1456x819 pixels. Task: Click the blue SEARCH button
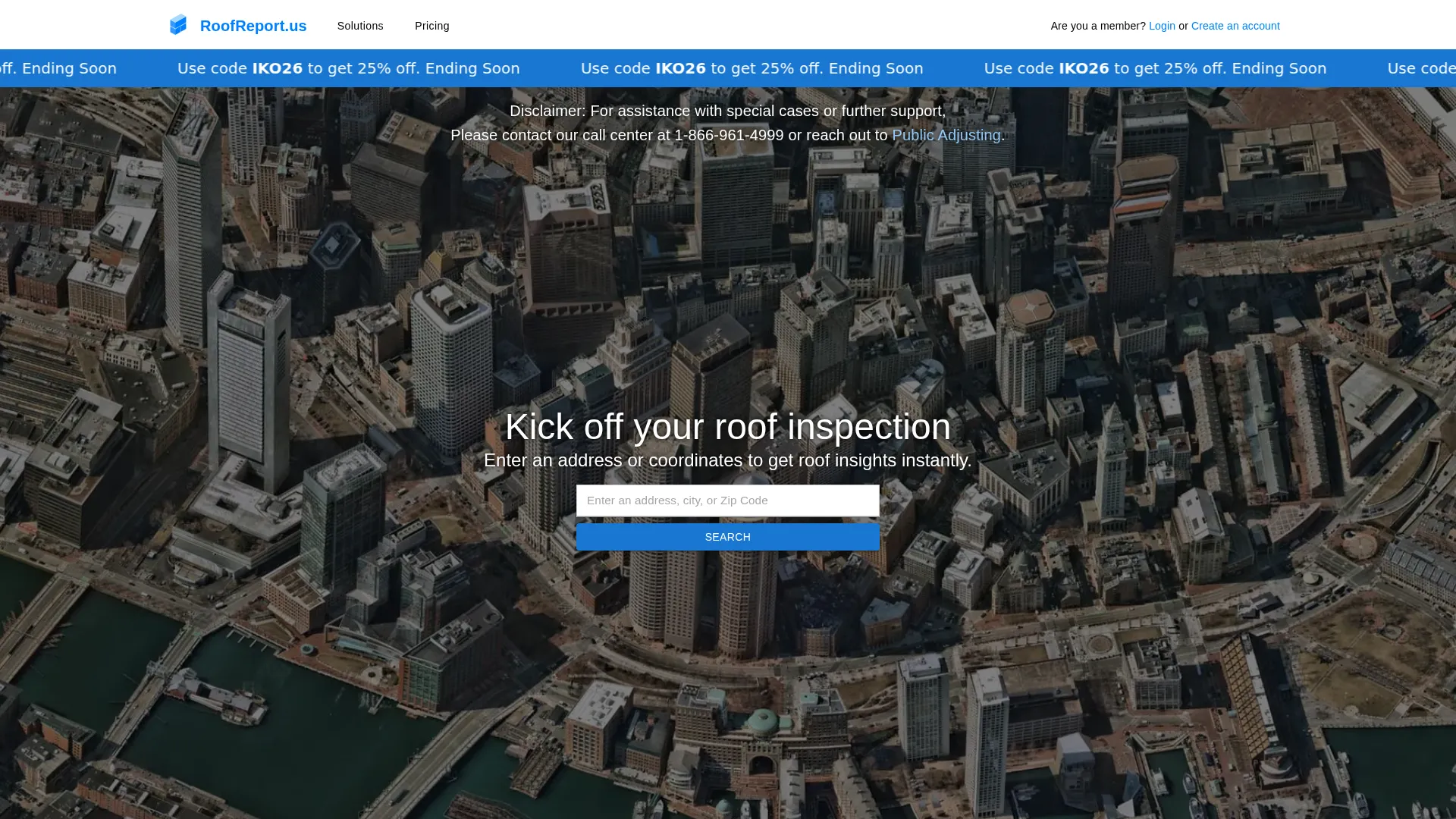[728, 537]
